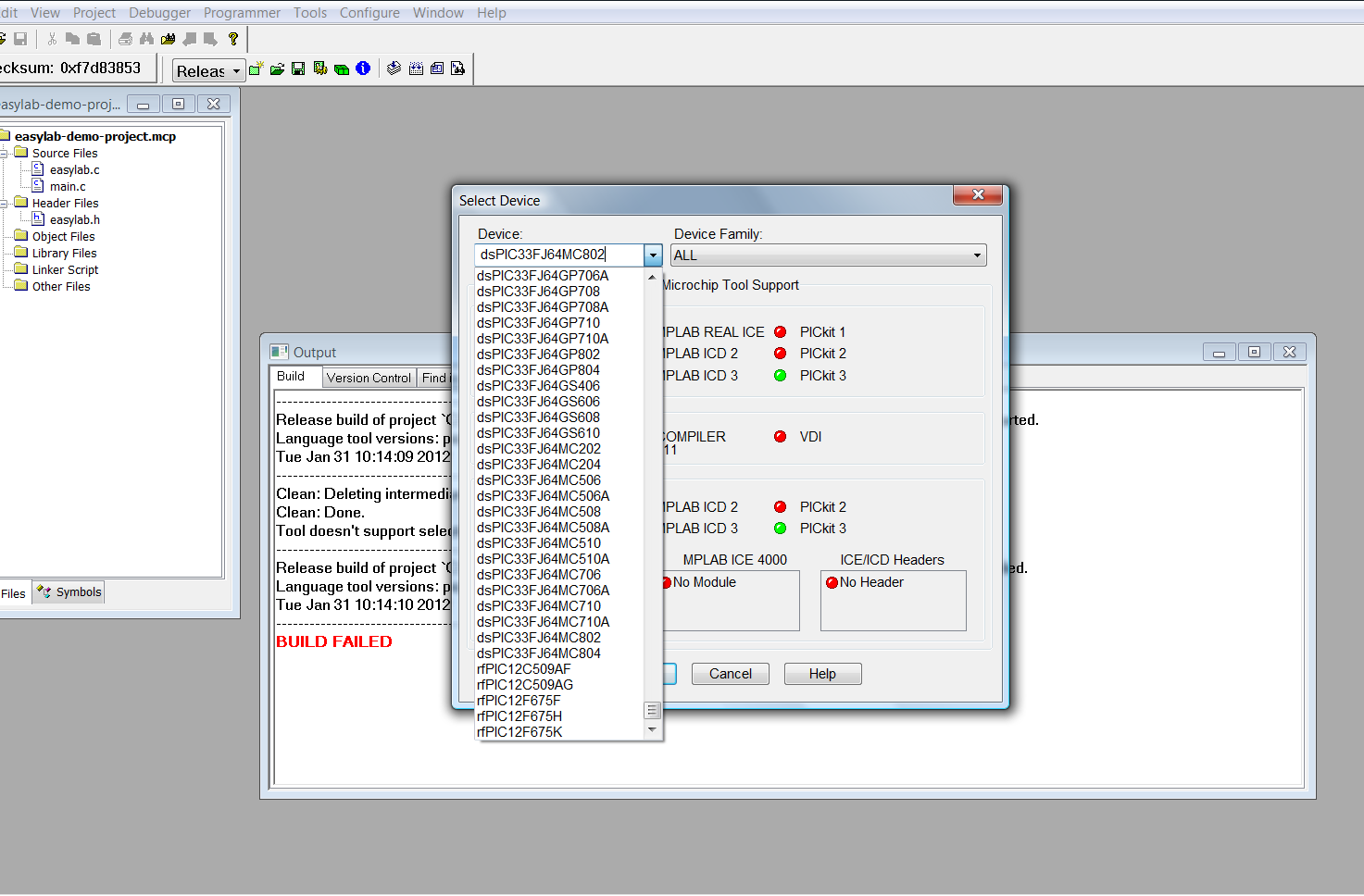
Task: Collapse the Header Files tree folder
Action: pyautogui.click(x=4, y=203)
